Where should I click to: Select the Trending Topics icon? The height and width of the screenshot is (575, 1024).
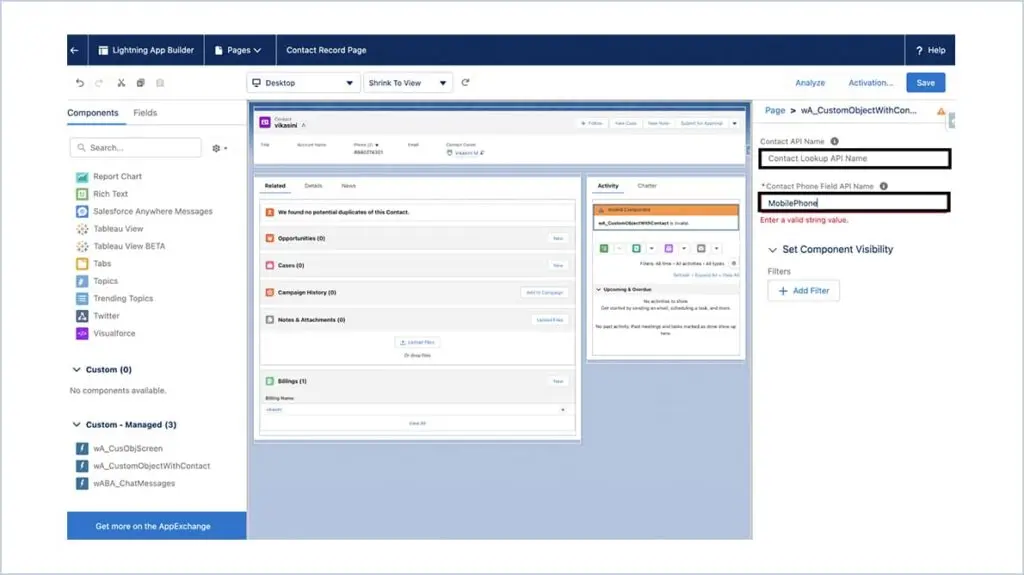[x=82, y=299]
